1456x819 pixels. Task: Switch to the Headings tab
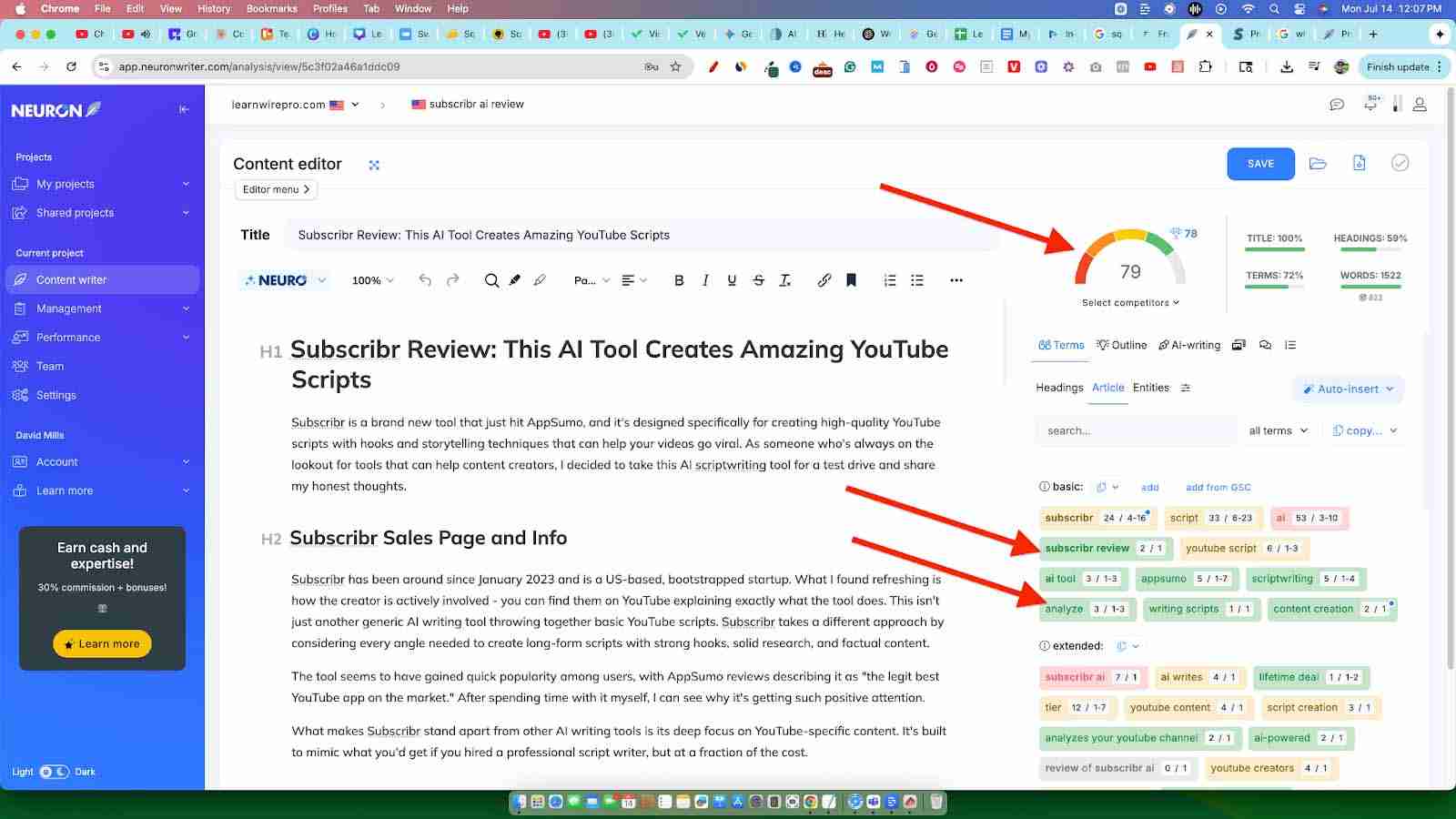(x=1058, y=387)
